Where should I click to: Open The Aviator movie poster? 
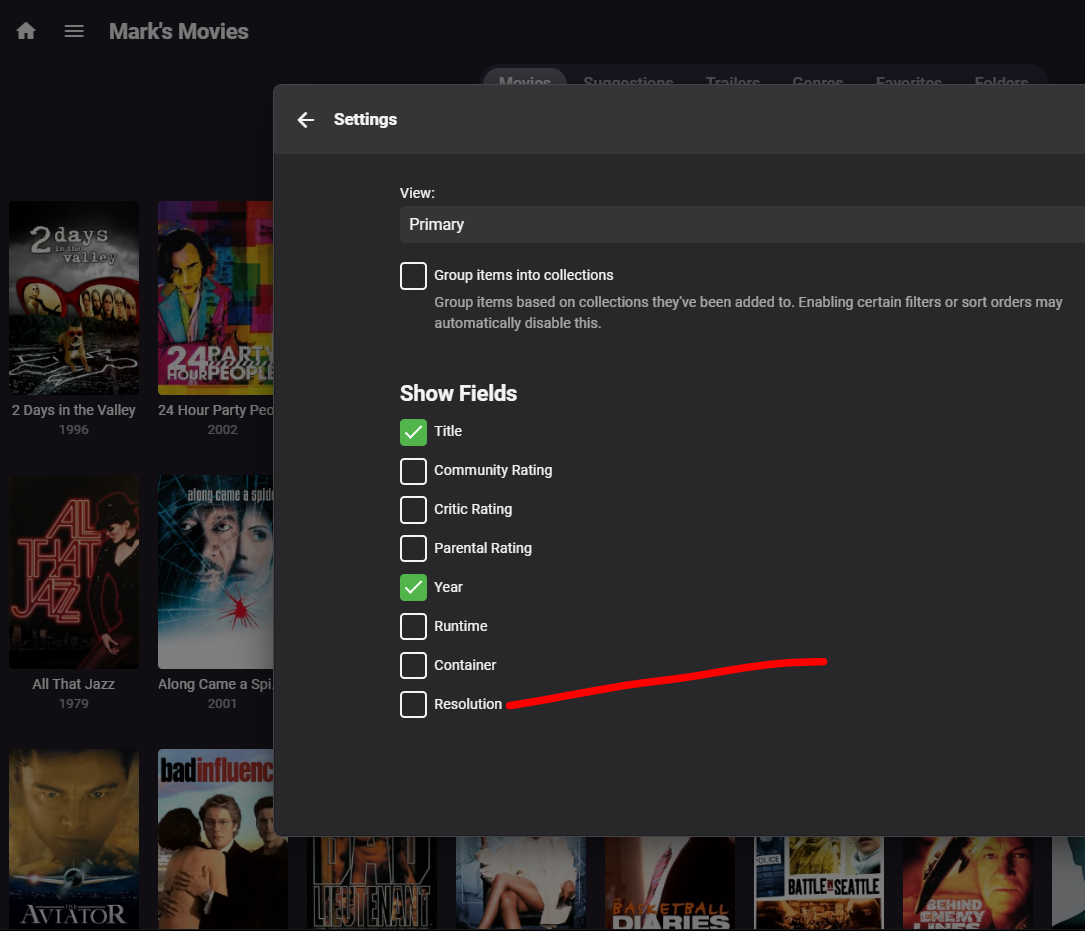[74, 838]
